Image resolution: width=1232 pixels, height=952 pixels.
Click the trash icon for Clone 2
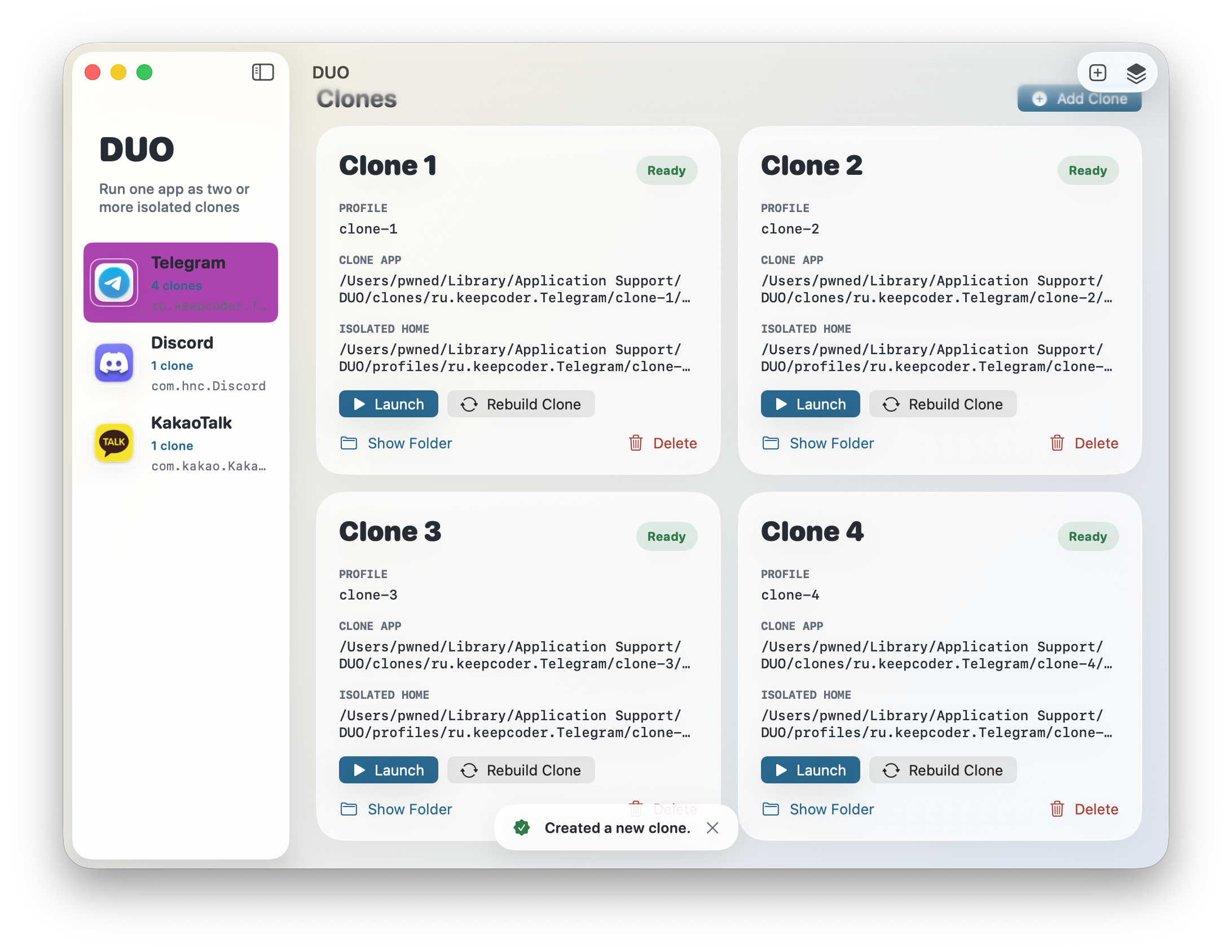click(1057, 443)
